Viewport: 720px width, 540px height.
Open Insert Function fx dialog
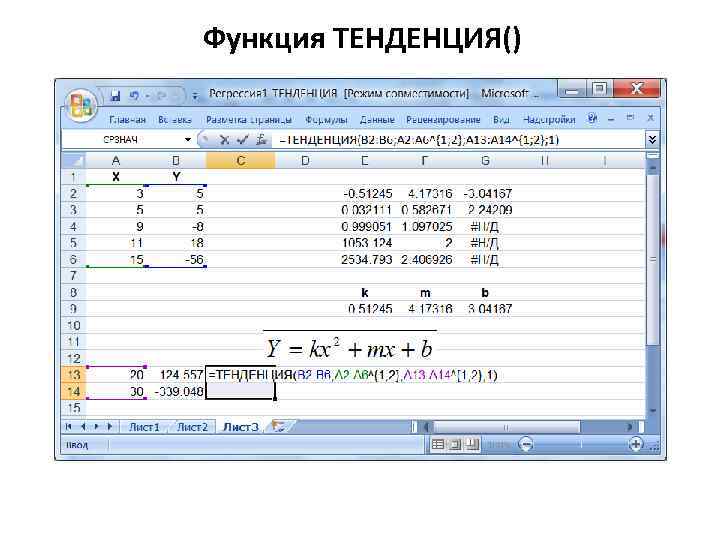click(x=261, y=140)
